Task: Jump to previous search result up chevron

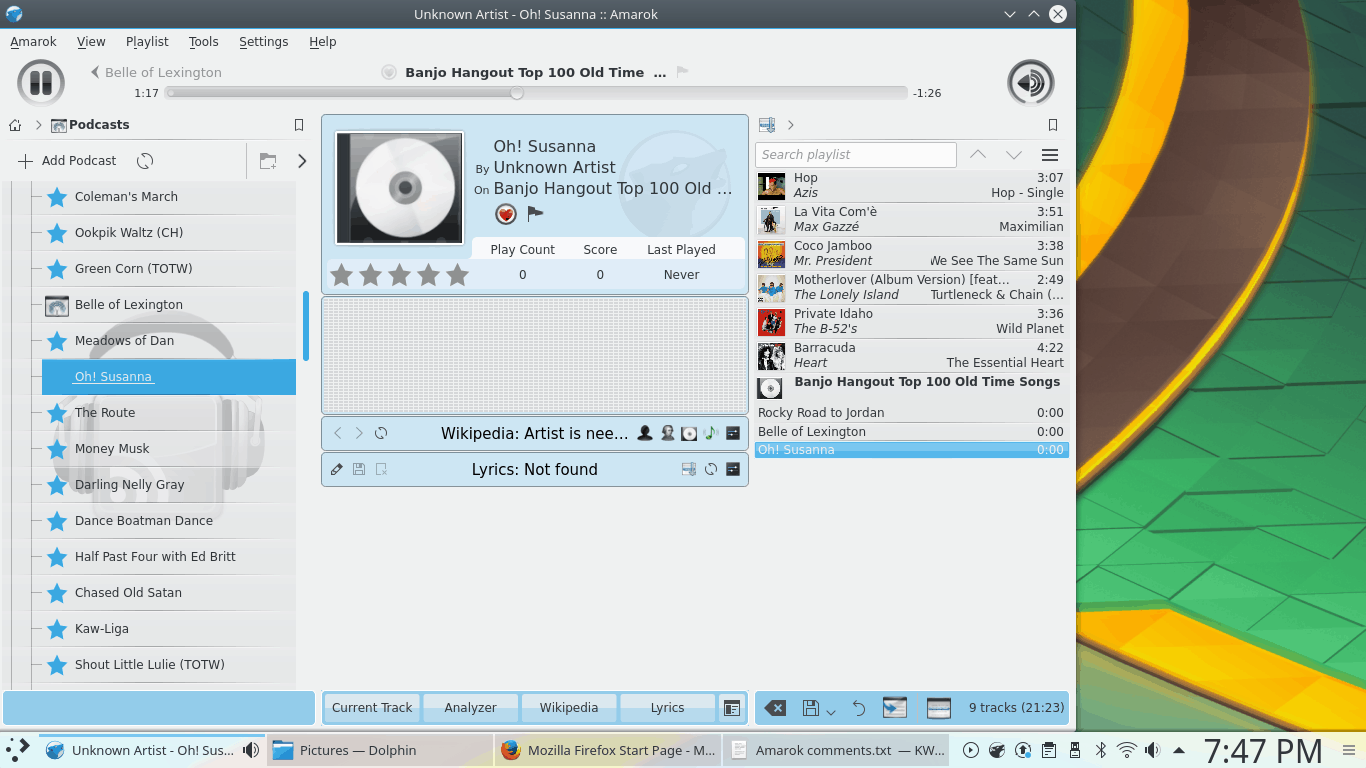Action: [978, 155]
